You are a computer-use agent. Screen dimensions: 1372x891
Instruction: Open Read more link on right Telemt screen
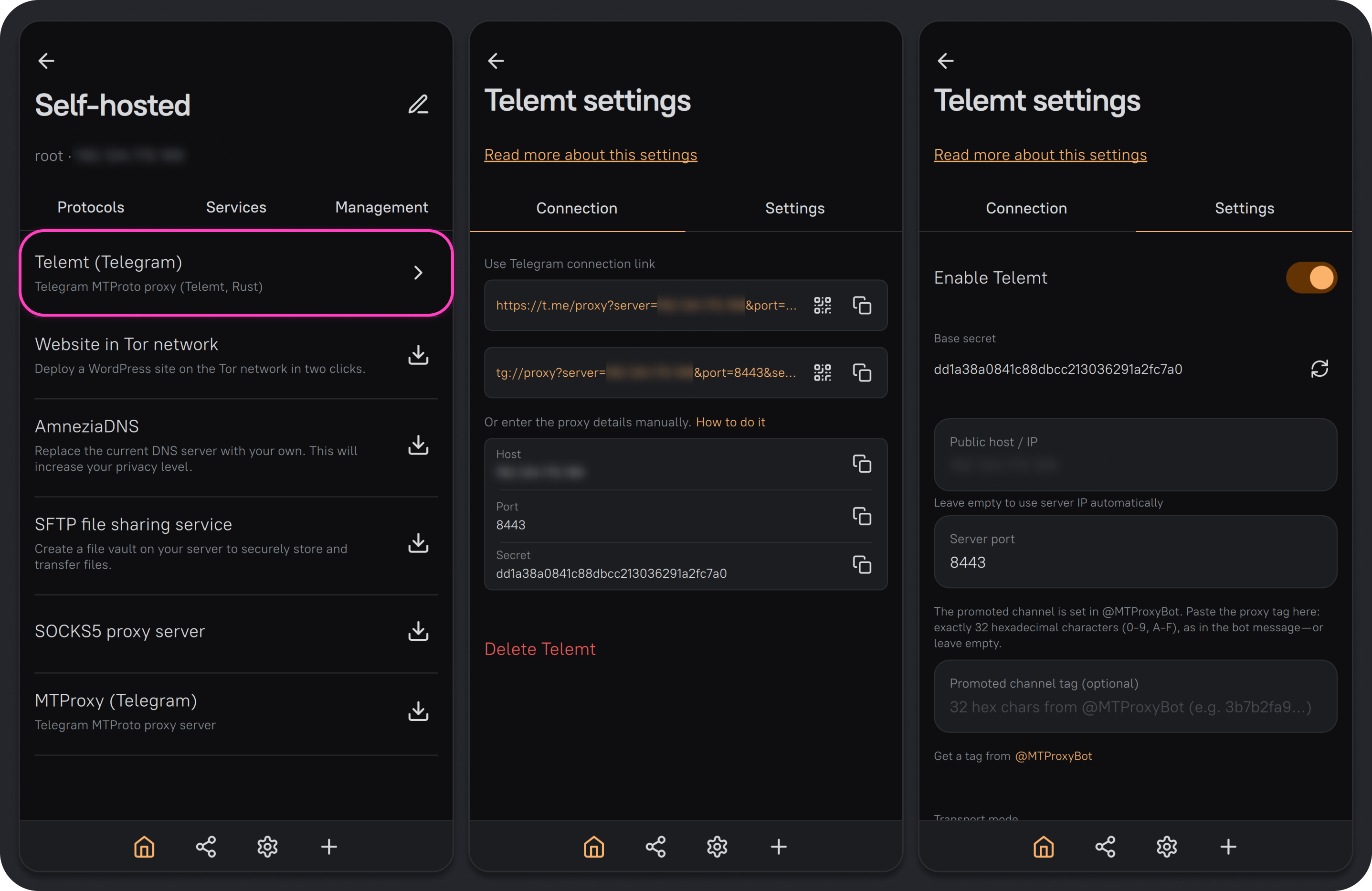pyautogui.click(x=1040, y=155)
